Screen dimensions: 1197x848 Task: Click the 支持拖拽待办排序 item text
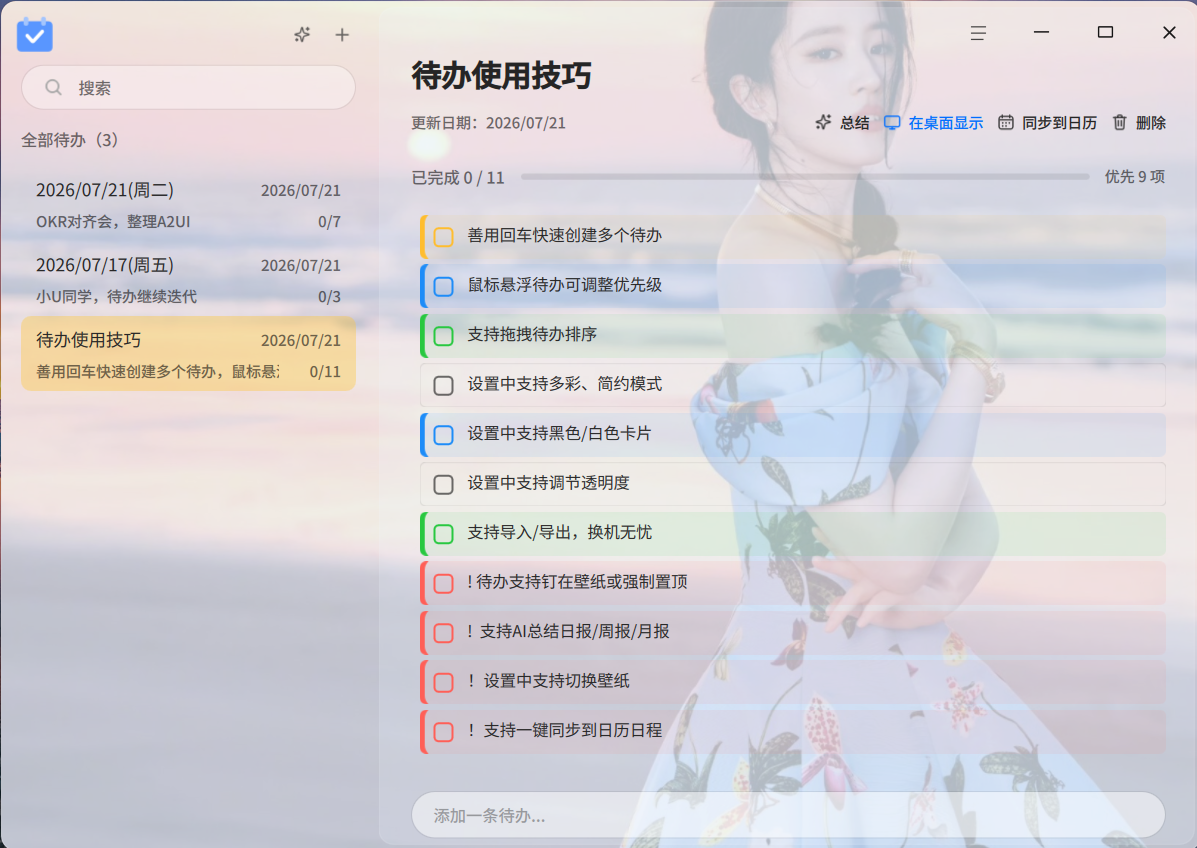[x=532, y=334]
